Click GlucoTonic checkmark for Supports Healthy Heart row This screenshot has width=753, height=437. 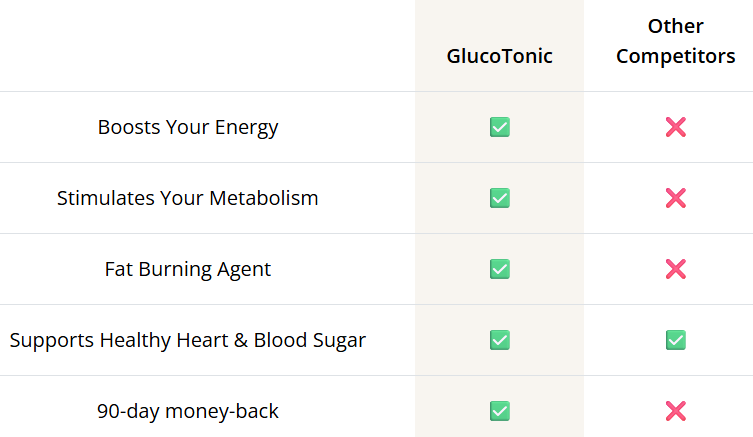coord(500,340)
